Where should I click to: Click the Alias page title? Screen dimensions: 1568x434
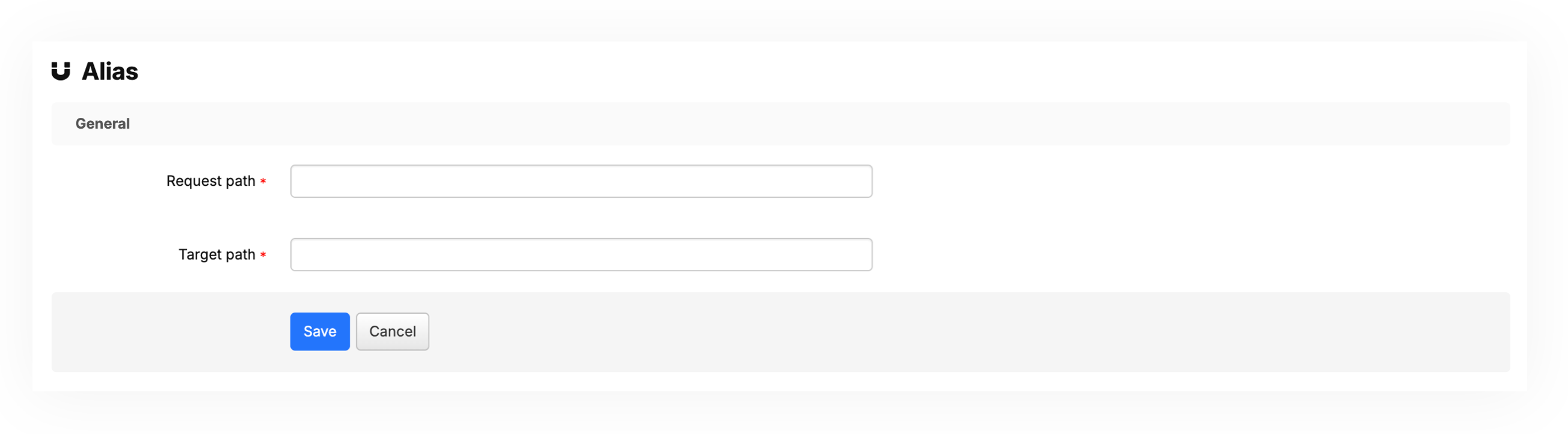[110, 70]
